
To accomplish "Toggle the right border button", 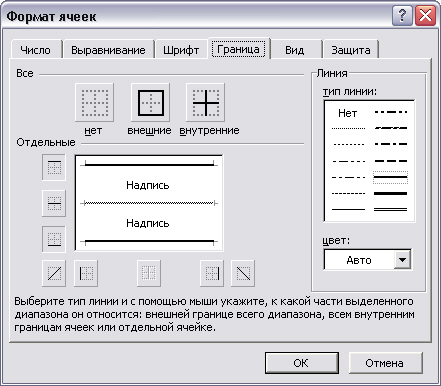I will click(212, 273).
